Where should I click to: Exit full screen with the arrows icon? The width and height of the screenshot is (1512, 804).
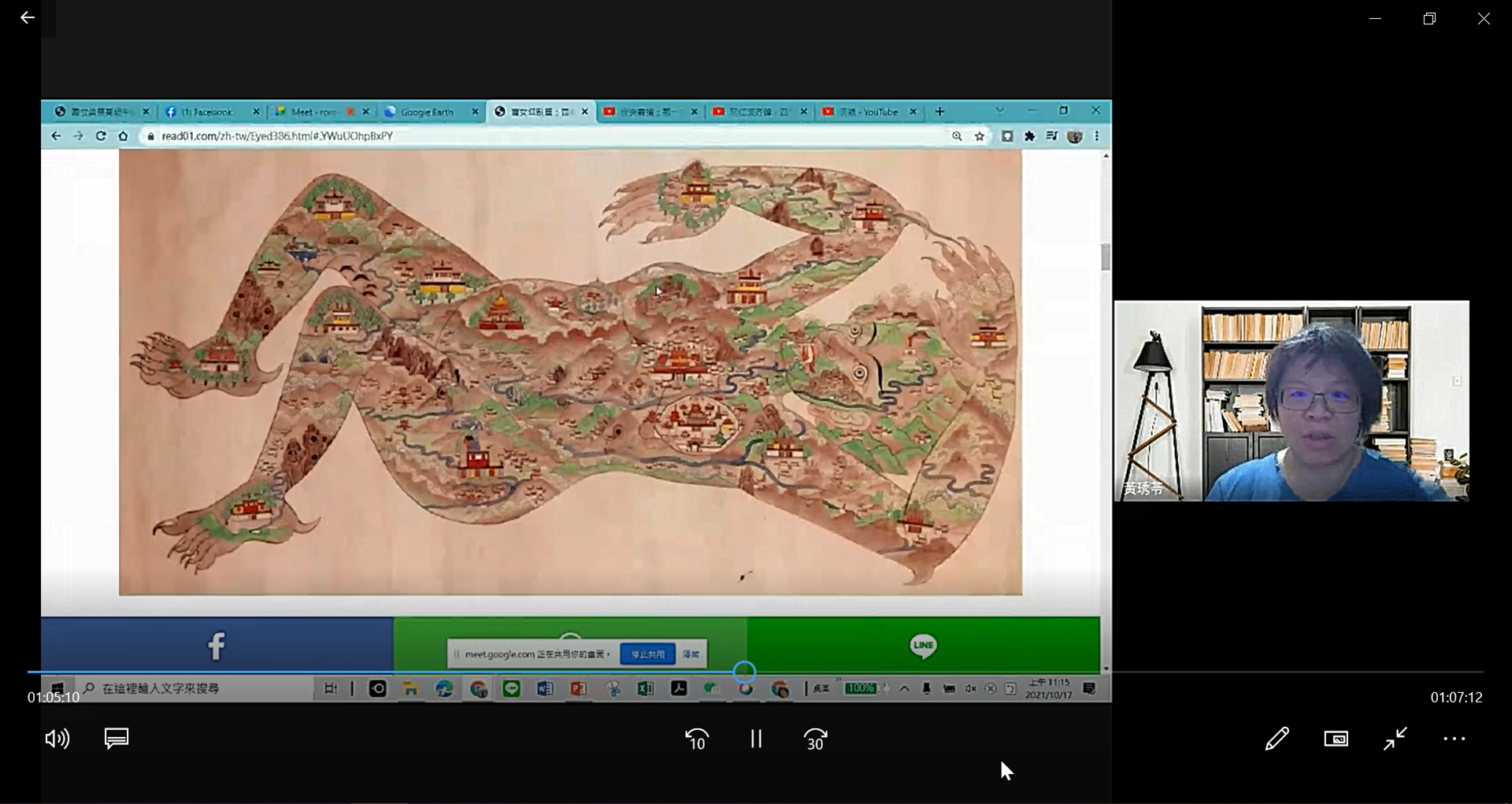point(1395,739)
